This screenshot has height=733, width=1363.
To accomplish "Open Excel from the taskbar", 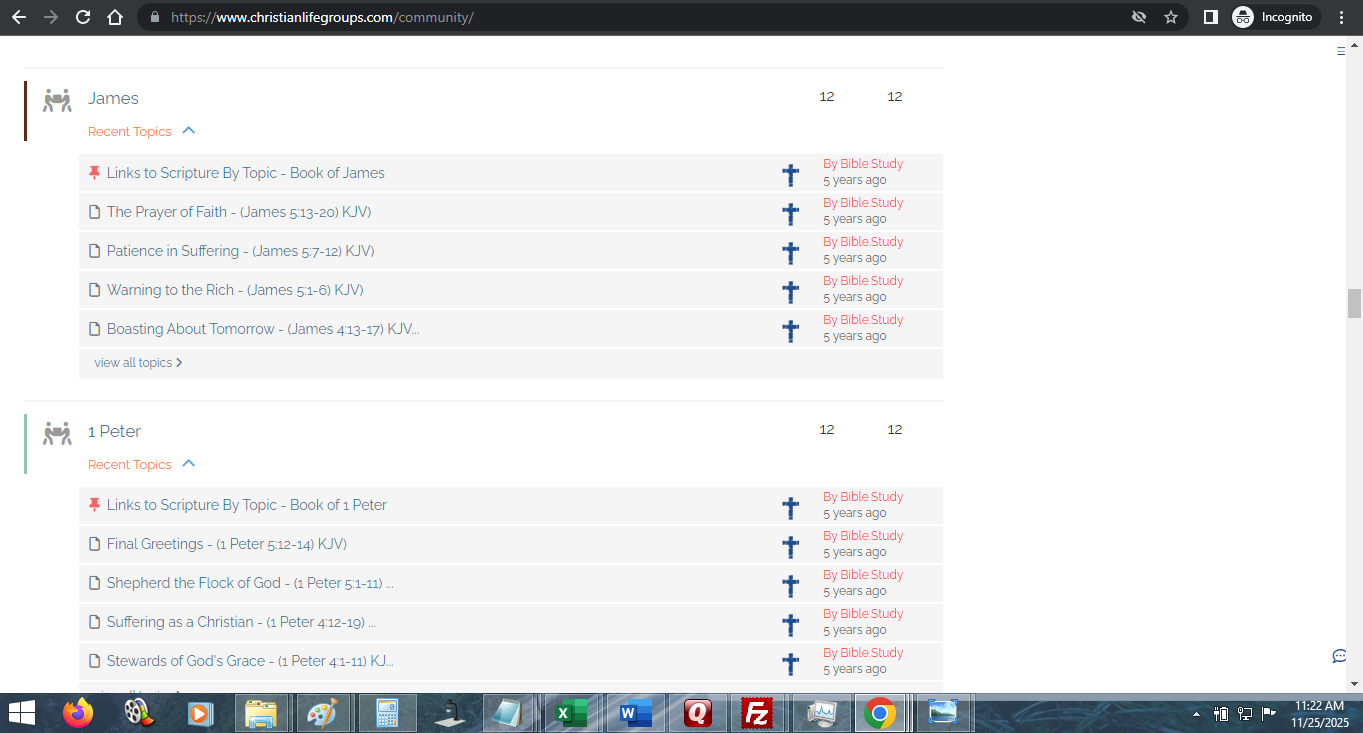I will click(x=571, y=714).
